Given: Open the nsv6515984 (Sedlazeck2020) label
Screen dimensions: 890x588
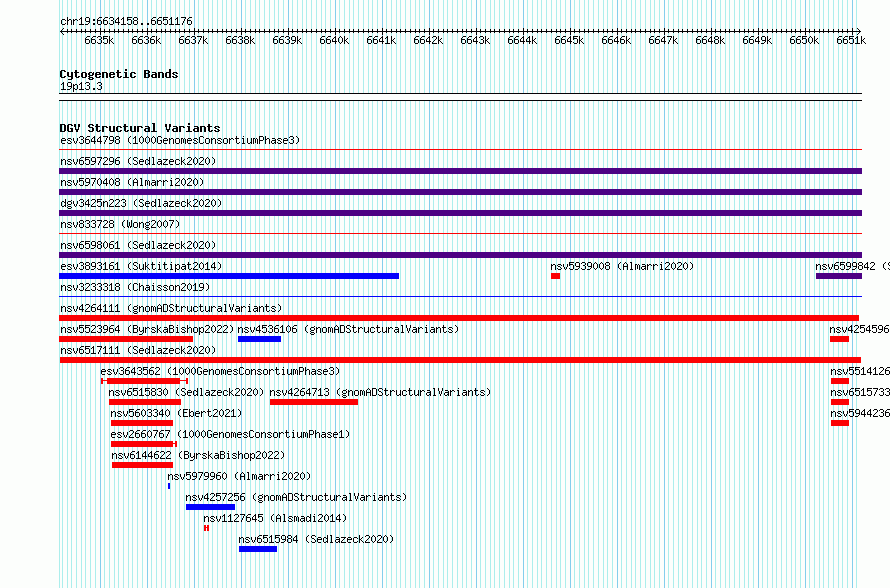Looking at the screenshot, I should click(x=316, y=539).
